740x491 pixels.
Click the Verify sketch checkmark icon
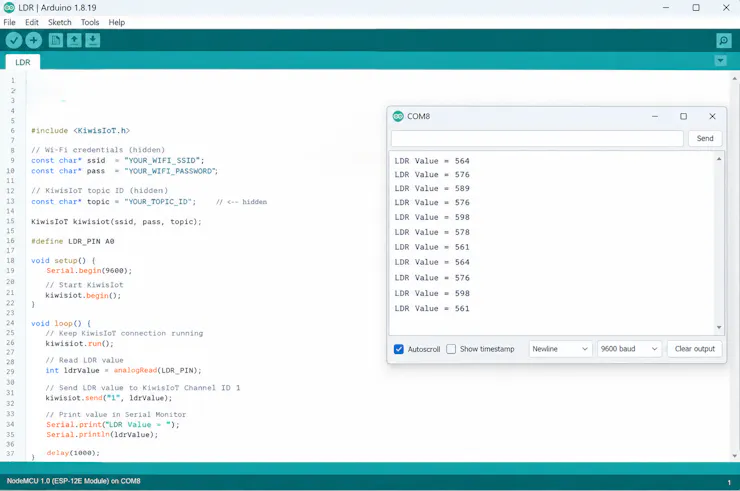pyautogui.click(x=14, y=41)
